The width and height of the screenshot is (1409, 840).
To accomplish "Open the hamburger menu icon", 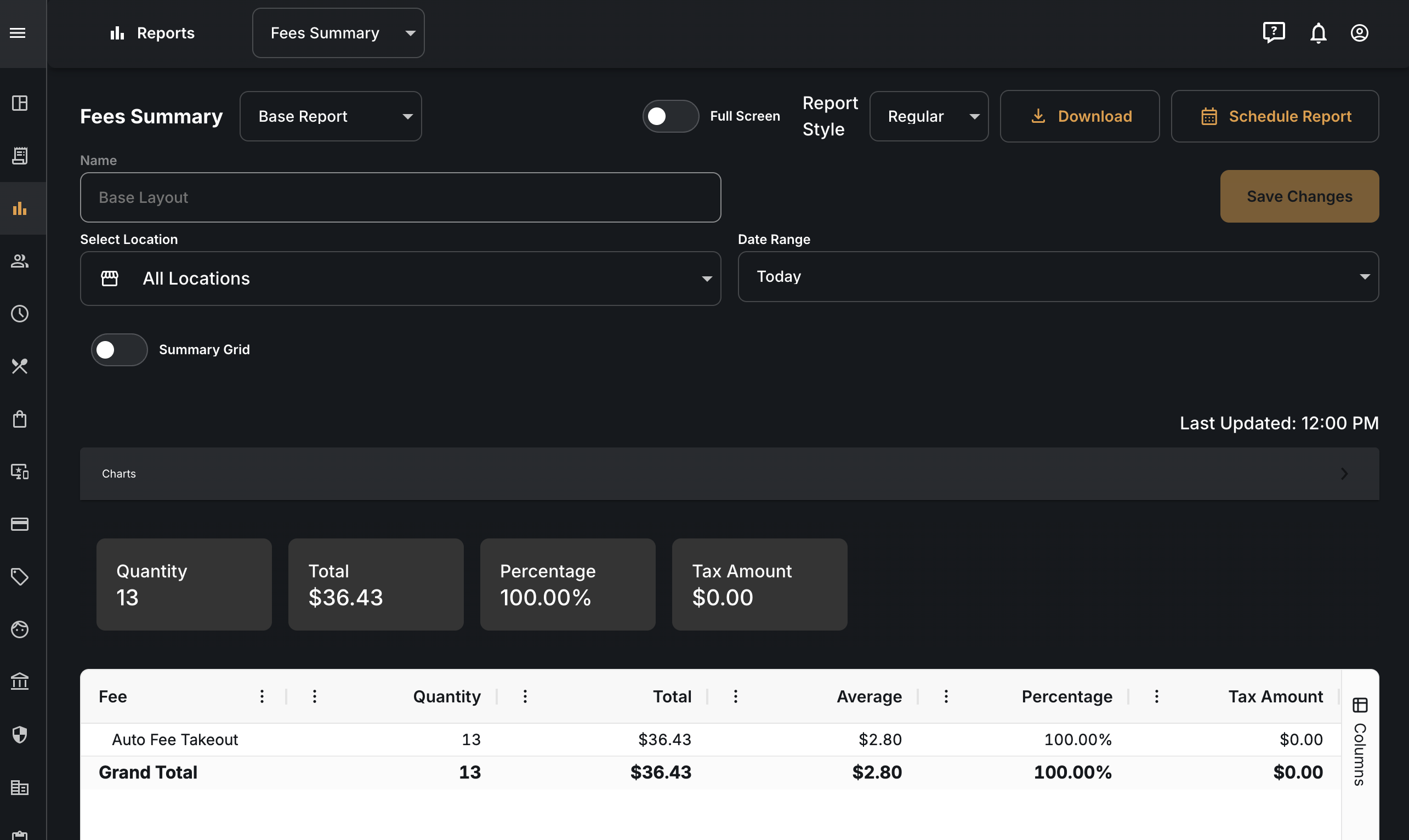I will (x=18, y=33).
